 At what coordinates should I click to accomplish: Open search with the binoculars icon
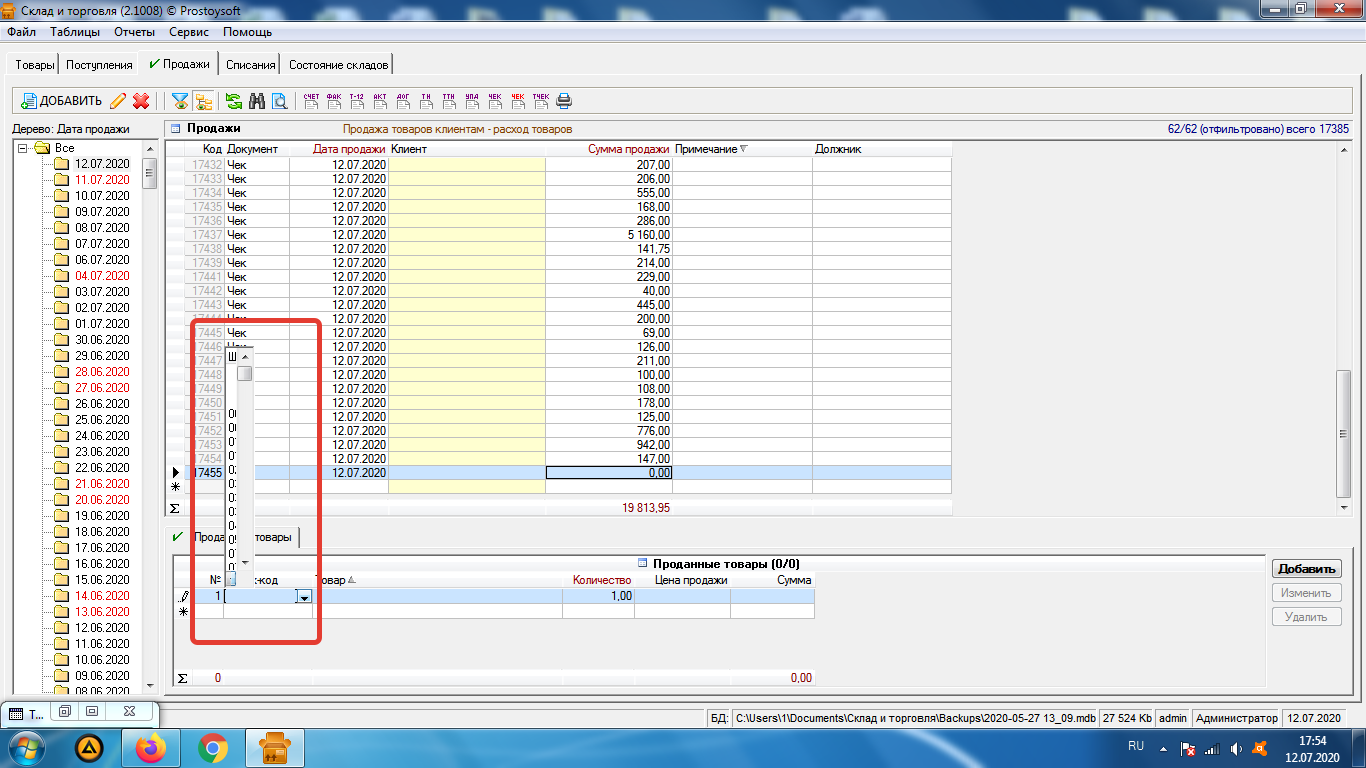point(256,101)
